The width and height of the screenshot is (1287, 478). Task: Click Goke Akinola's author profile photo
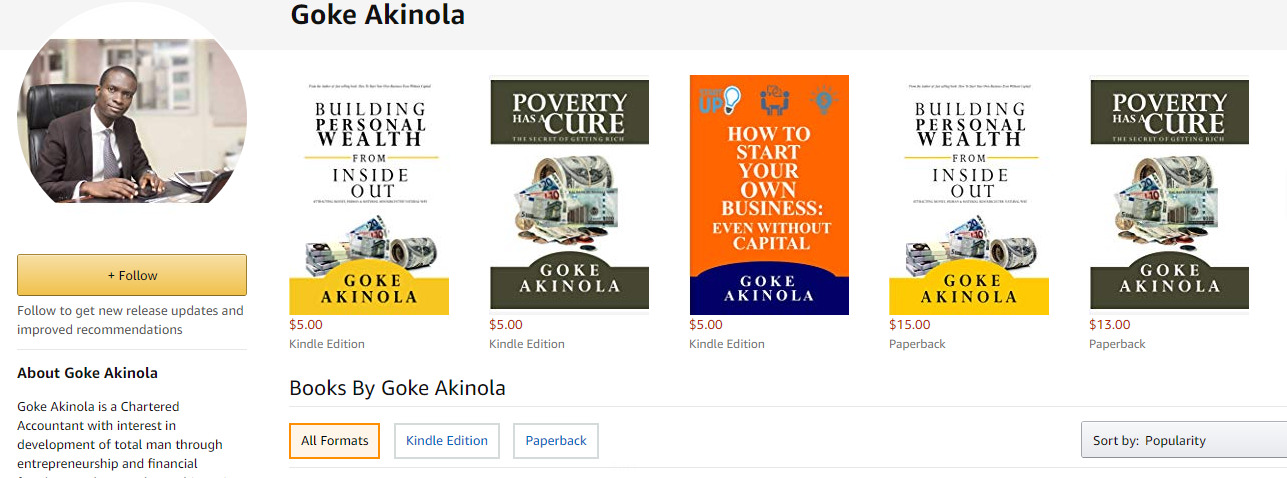point(131,120)
